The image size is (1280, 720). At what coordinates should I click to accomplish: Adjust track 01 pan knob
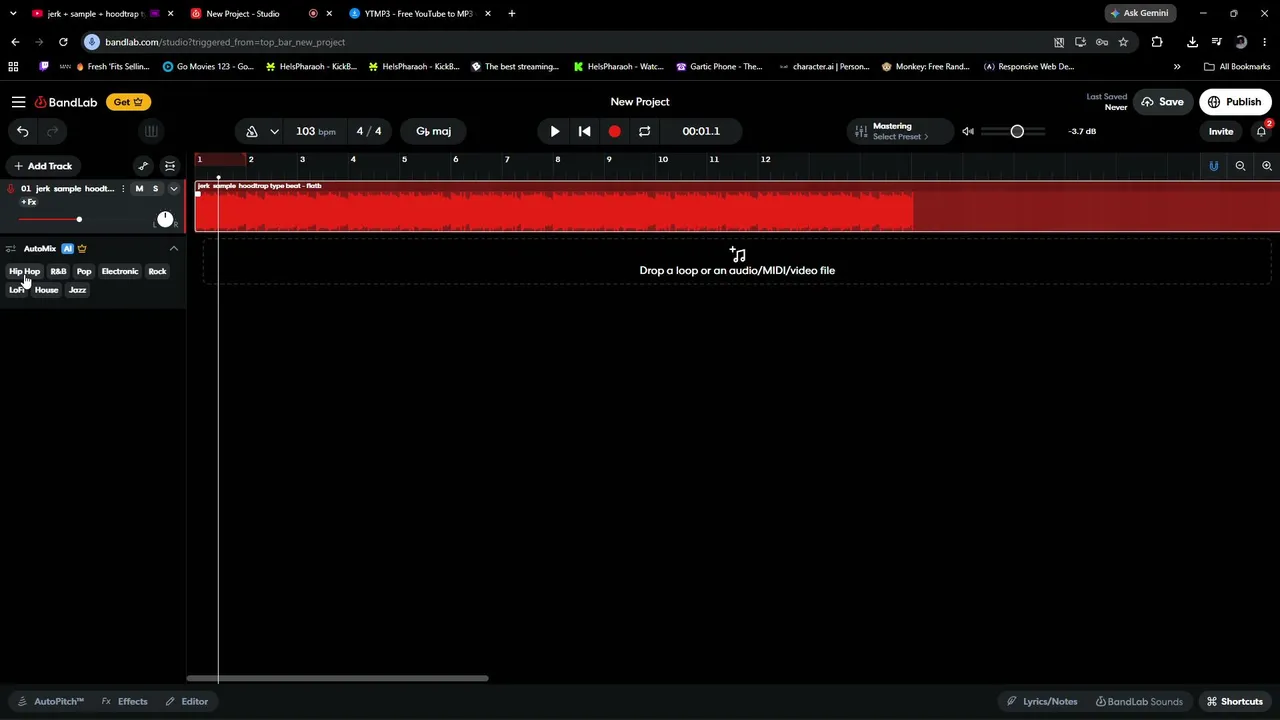tap(165, 219)
